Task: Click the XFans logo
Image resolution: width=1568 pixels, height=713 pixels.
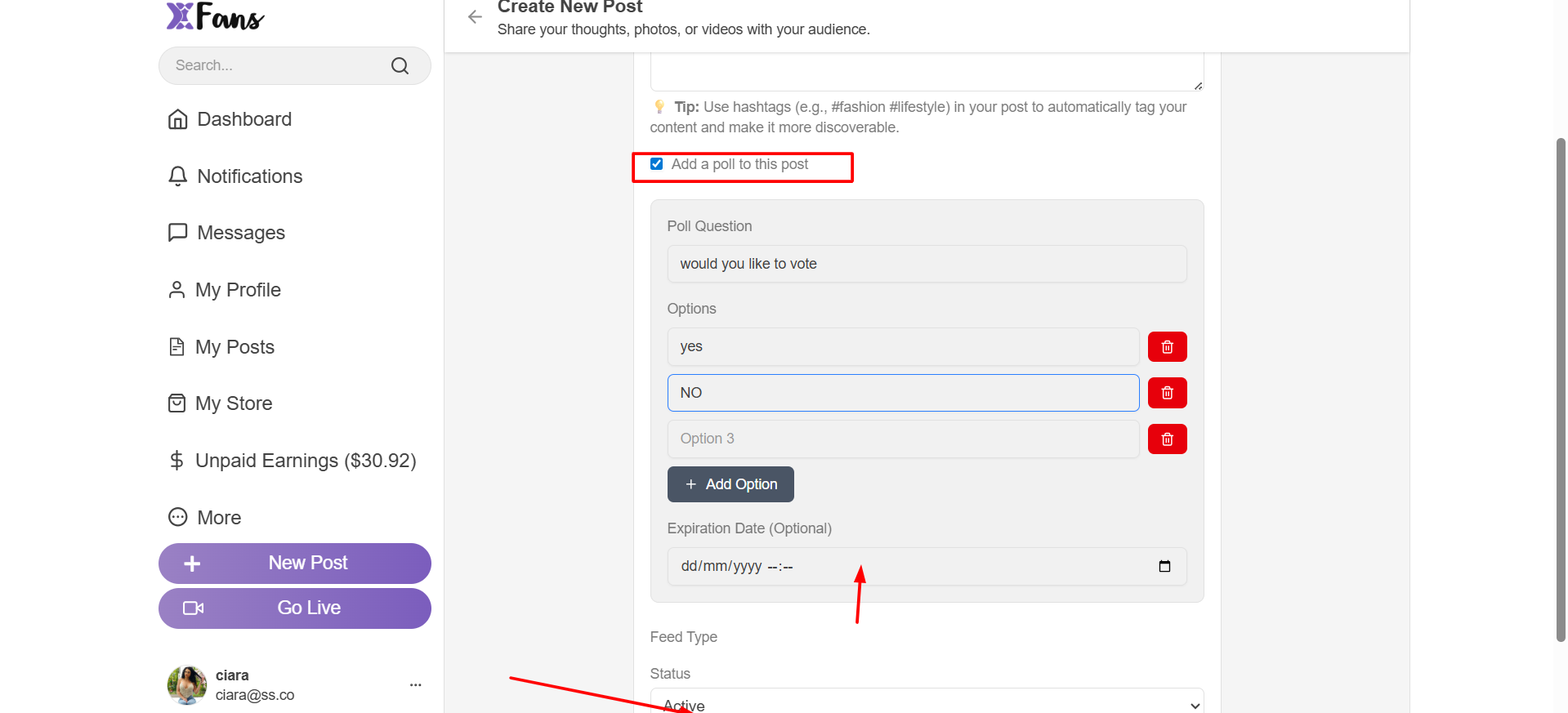Action: pos(216,16)
